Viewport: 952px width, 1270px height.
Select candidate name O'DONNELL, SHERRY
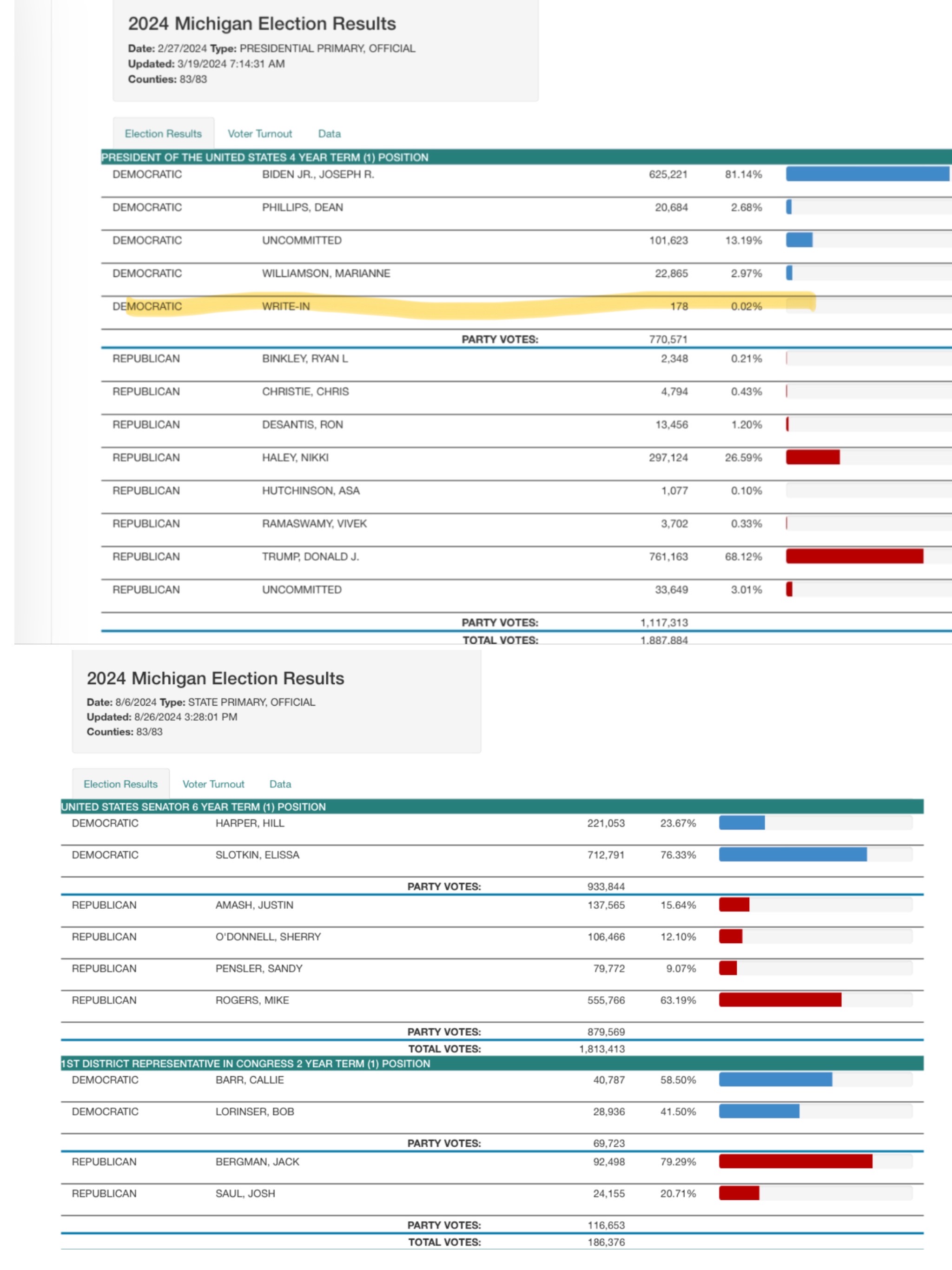tap(268, 936)
